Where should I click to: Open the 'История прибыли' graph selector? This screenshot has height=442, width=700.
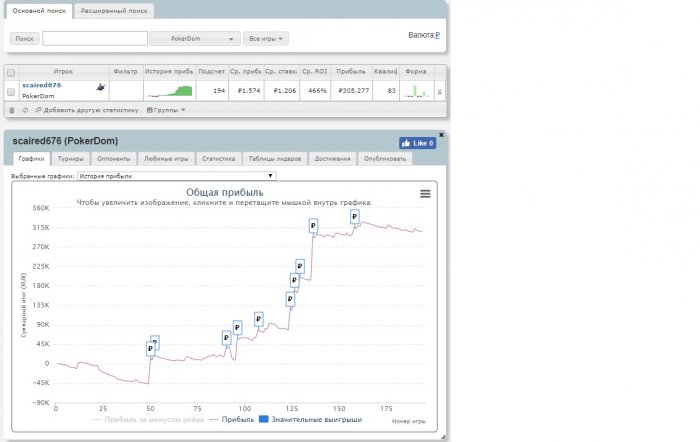(175, 175)
